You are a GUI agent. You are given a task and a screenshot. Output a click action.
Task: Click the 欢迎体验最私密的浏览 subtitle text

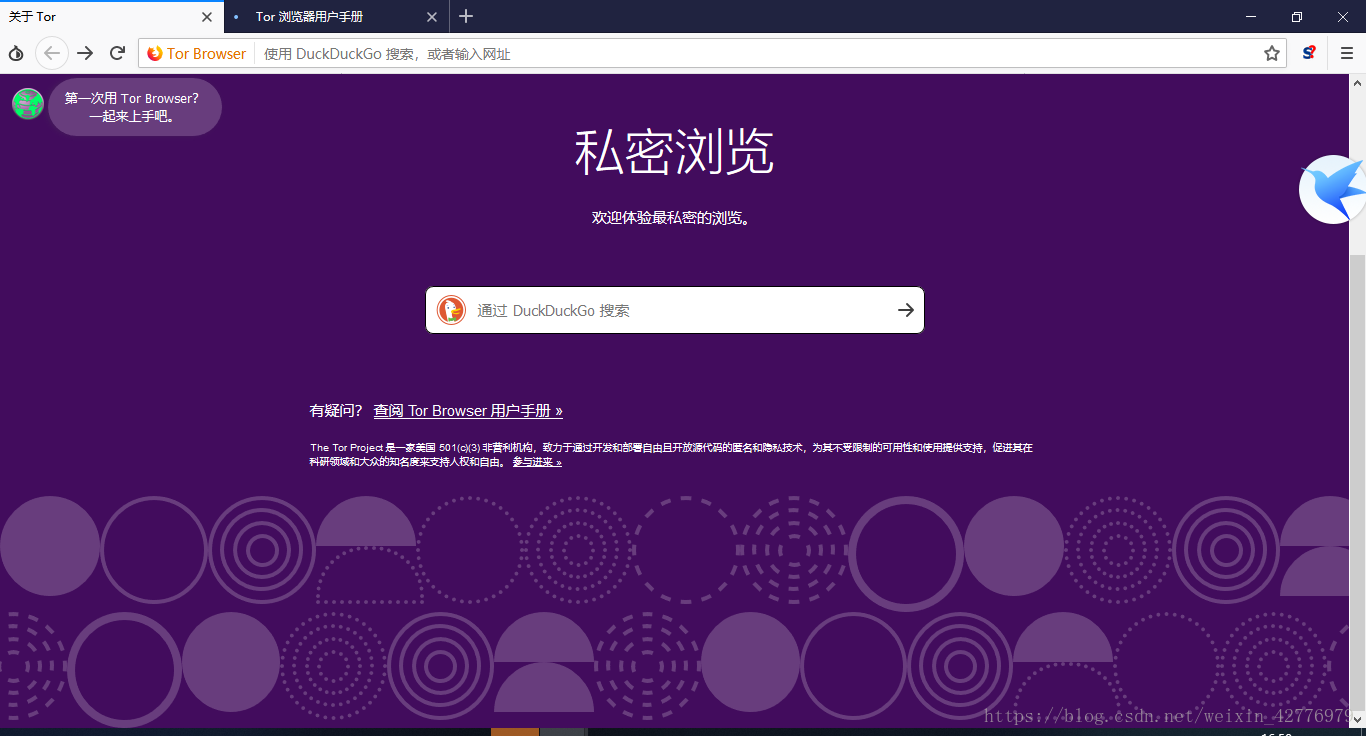coord(671,217)
